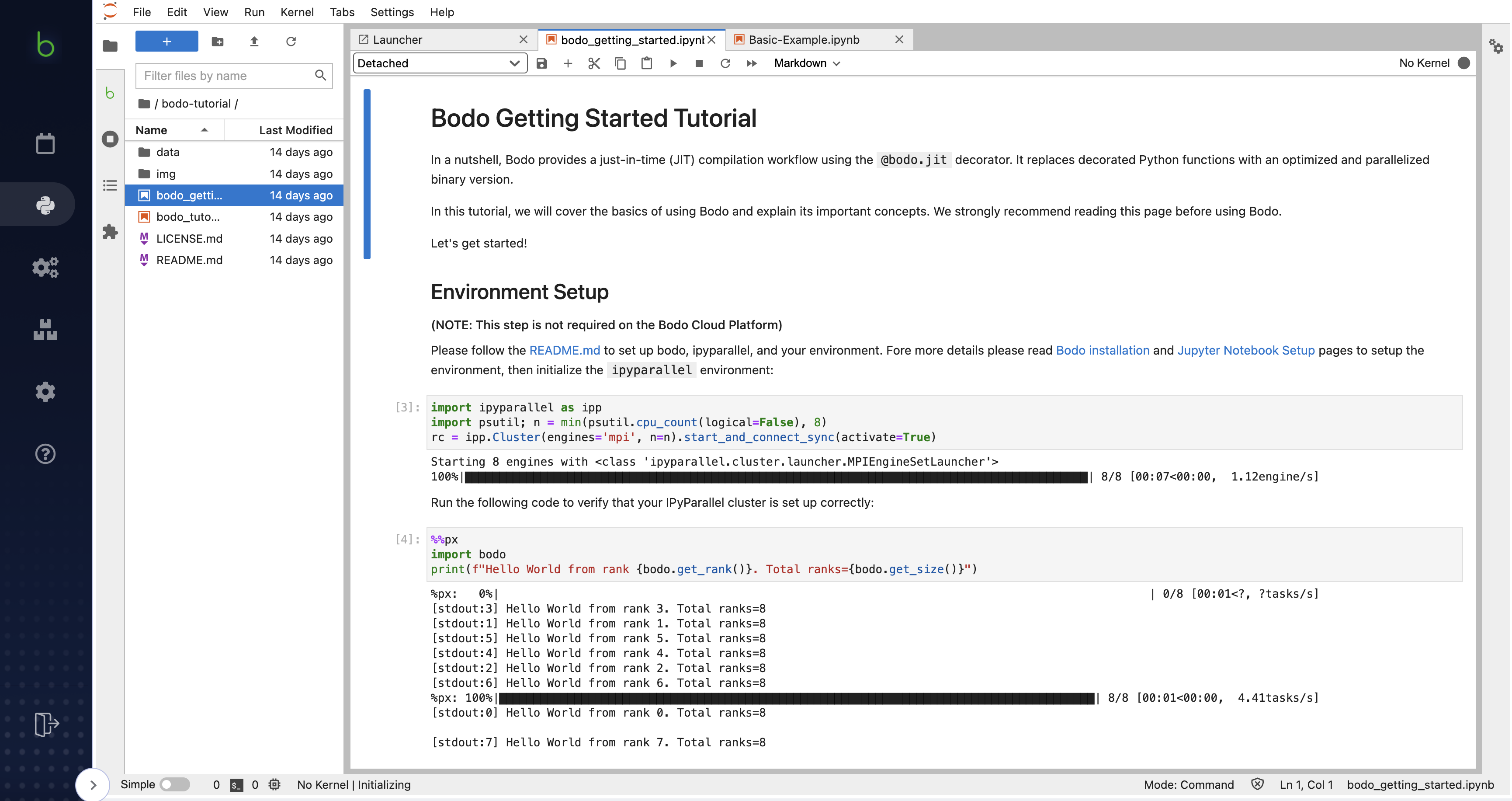Open the View menu
The width and height of the screenshot is (1512, 801).
click(x=215, y=12)
